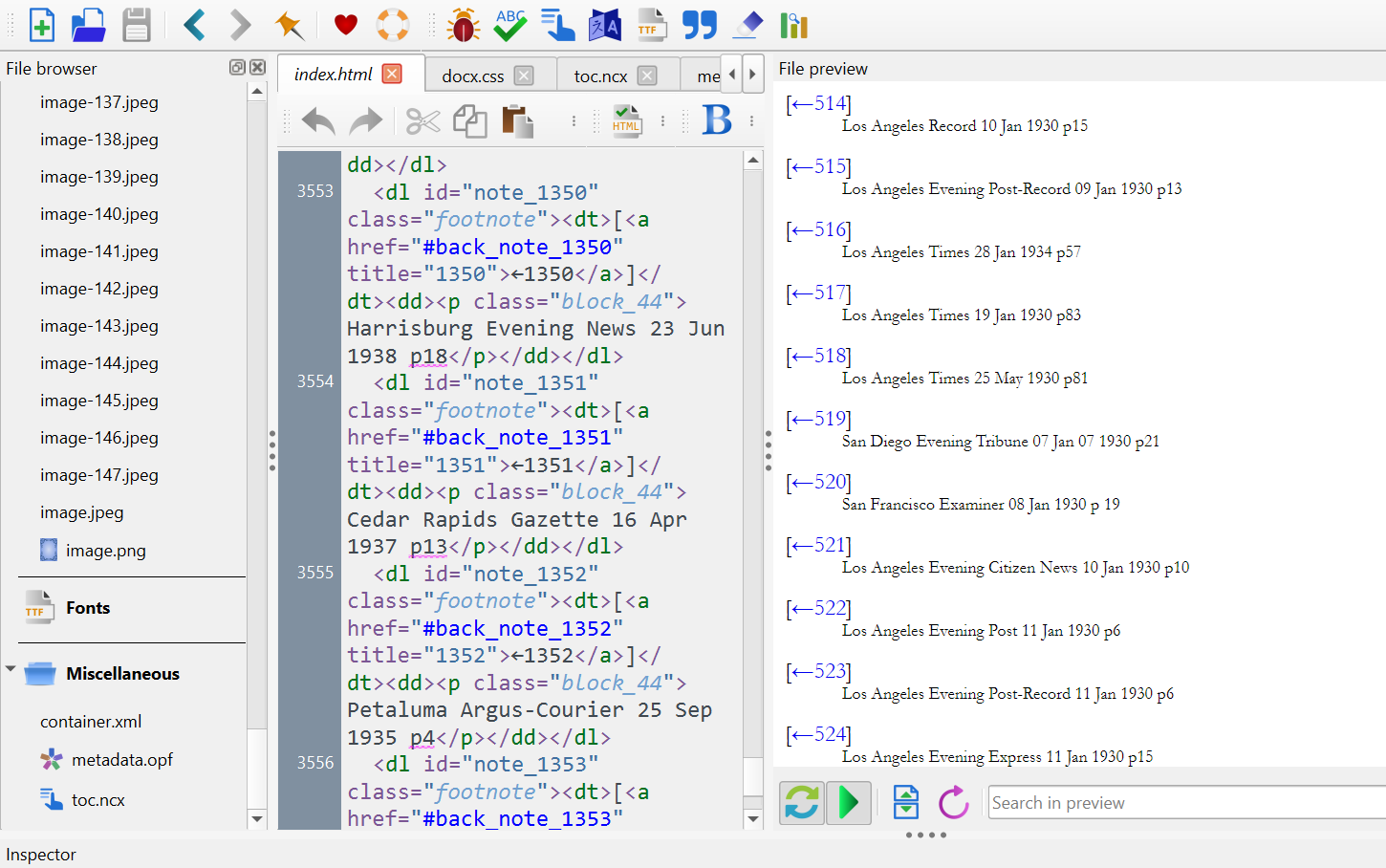
Task: Click the bug icon in the top toolbar
Action: [x=464, y=25]
